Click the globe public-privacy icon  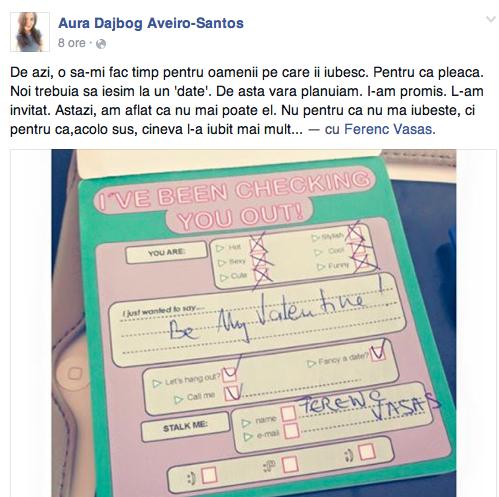pos(101,44)
